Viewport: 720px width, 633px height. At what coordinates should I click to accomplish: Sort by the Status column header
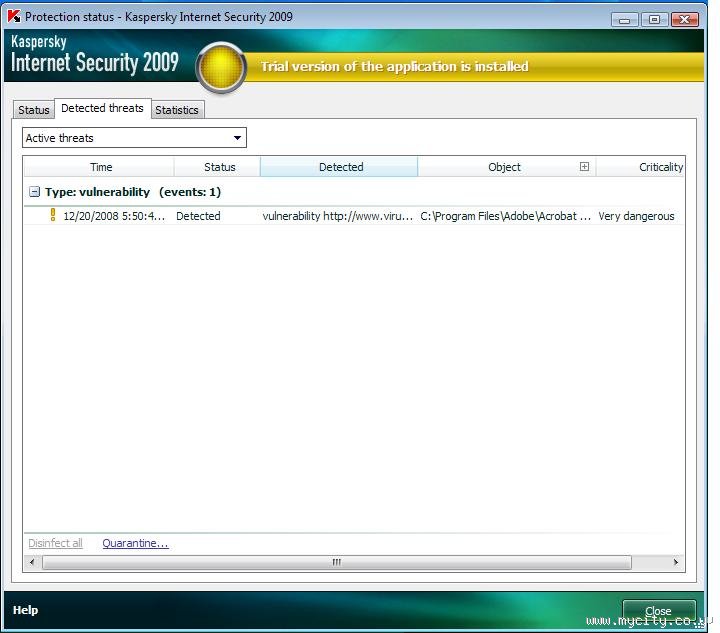[218, 167]
